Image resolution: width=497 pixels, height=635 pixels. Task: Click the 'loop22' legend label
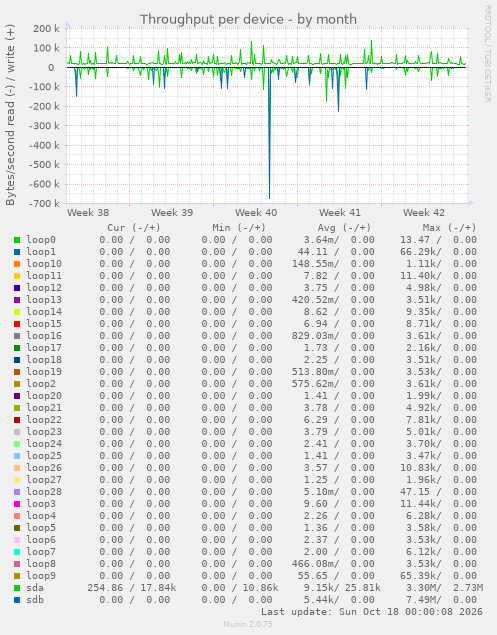click(x=44, y=420)
